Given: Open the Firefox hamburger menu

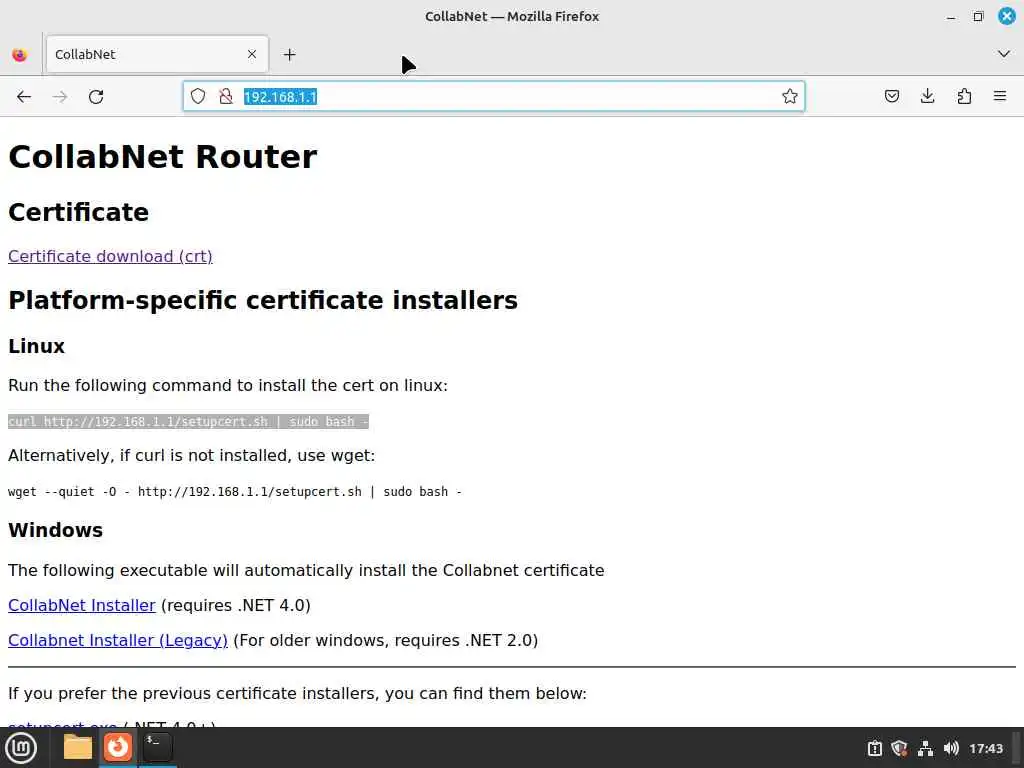Looking at the screenshot, I should pyautogui.click(x=1000, y=97).
